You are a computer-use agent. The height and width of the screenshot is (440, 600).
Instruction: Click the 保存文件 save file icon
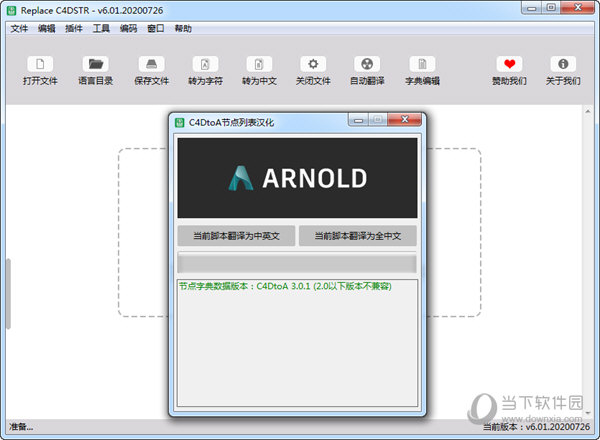point(152,64)
